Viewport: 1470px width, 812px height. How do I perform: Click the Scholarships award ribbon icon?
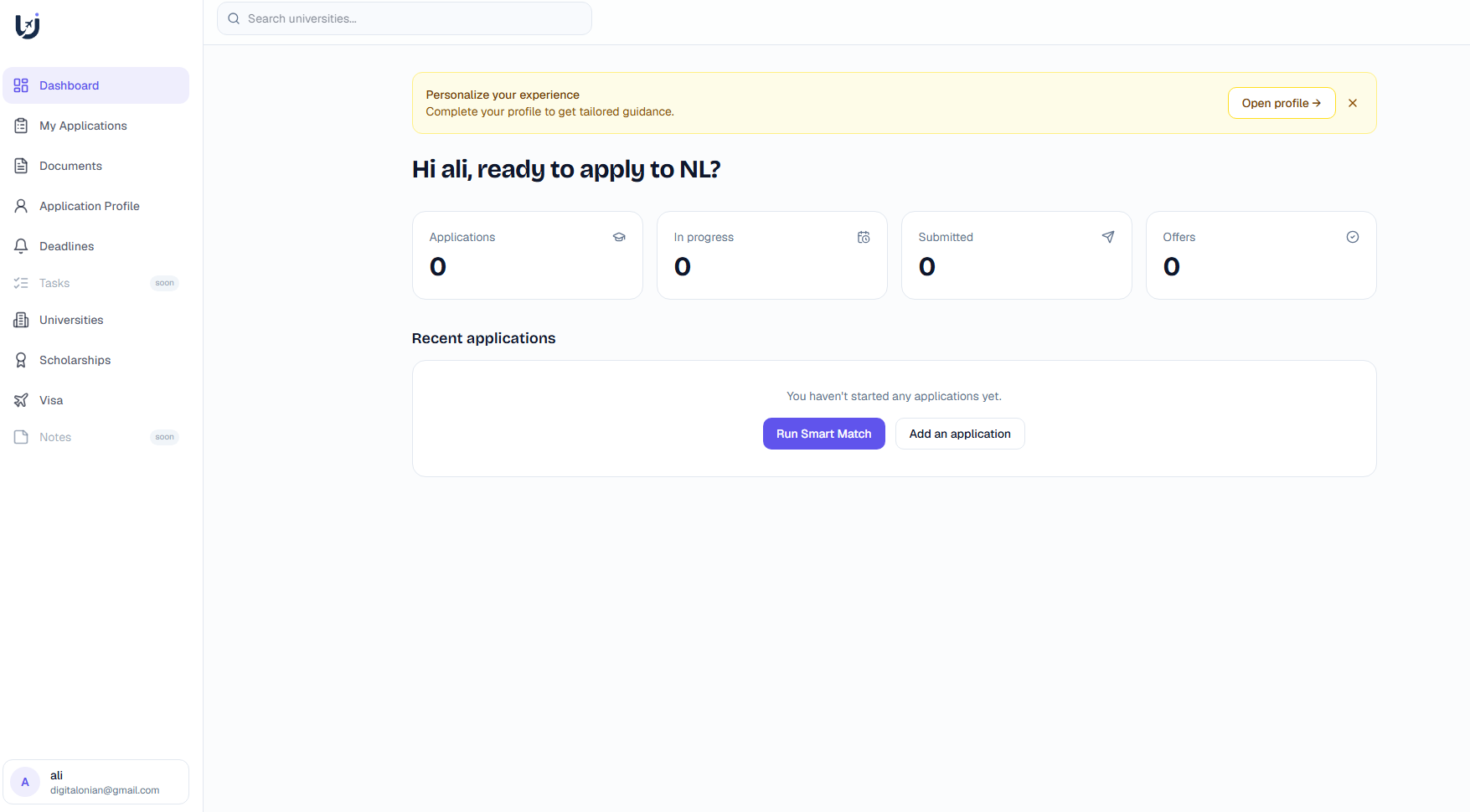pyautogui.click(x=21, y=360)
